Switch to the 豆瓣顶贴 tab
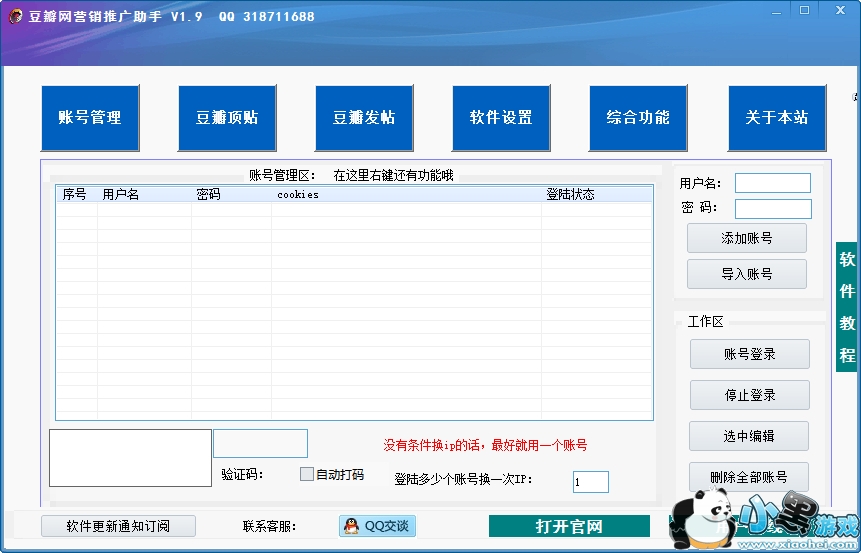The width and height of the screenshot is (861, 553). coord(227,118)
